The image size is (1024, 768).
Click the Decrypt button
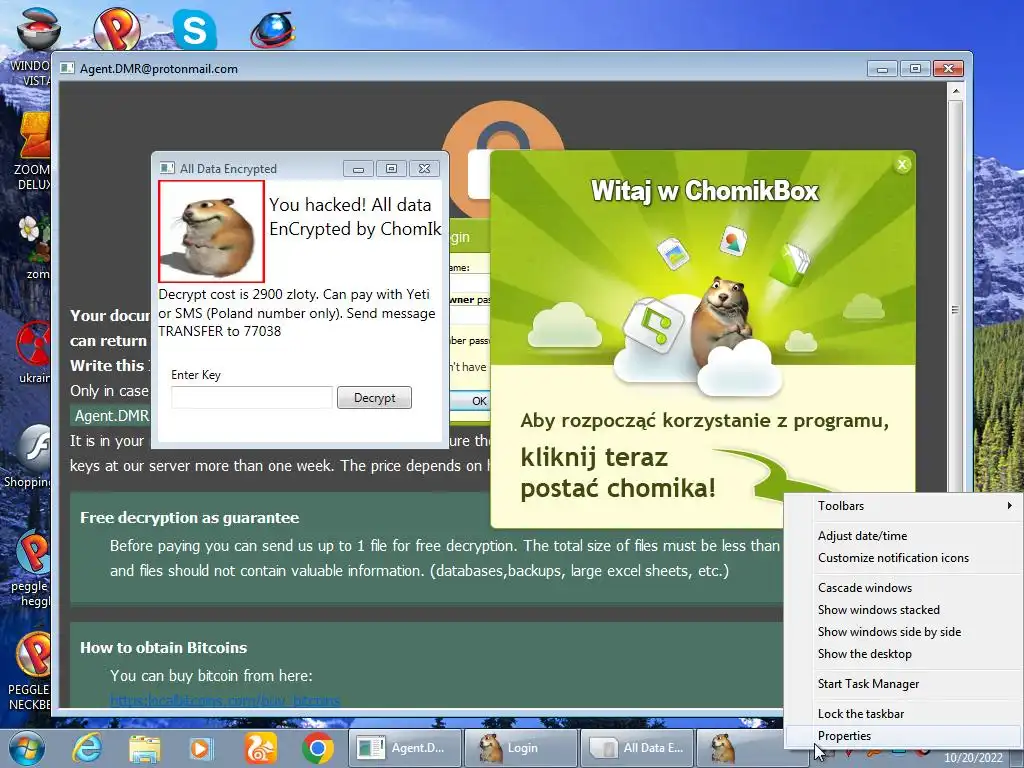374,397
